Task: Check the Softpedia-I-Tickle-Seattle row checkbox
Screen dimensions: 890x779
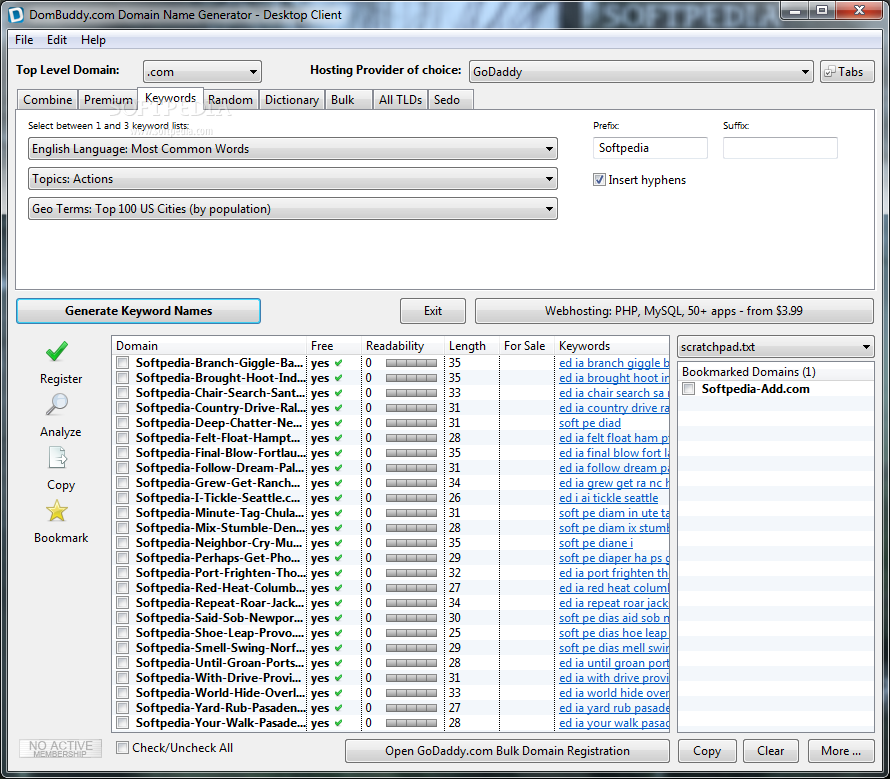Action: (x=123, y=497)
